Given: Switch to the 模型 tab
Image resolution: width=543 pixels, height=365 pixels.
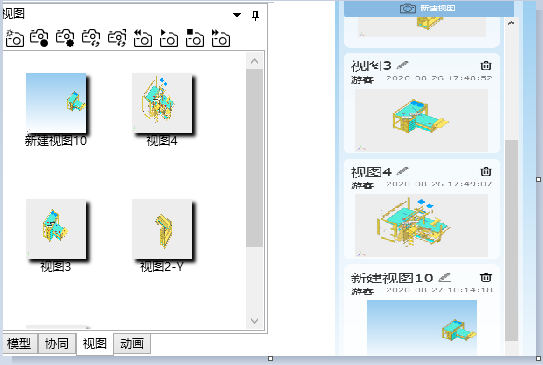Looking at the screenshot, I should point(19,344).
